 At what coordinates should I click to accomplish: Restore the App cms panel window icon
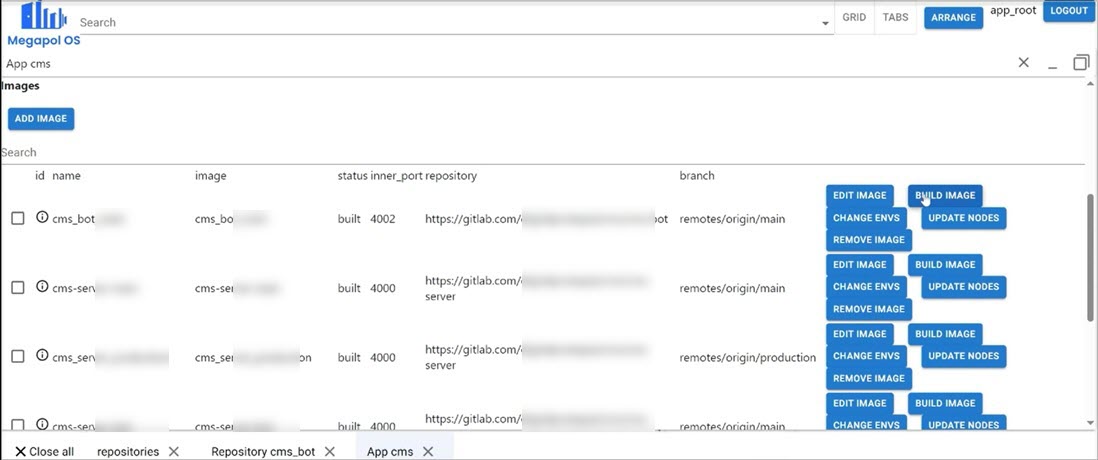[1081, 63]
